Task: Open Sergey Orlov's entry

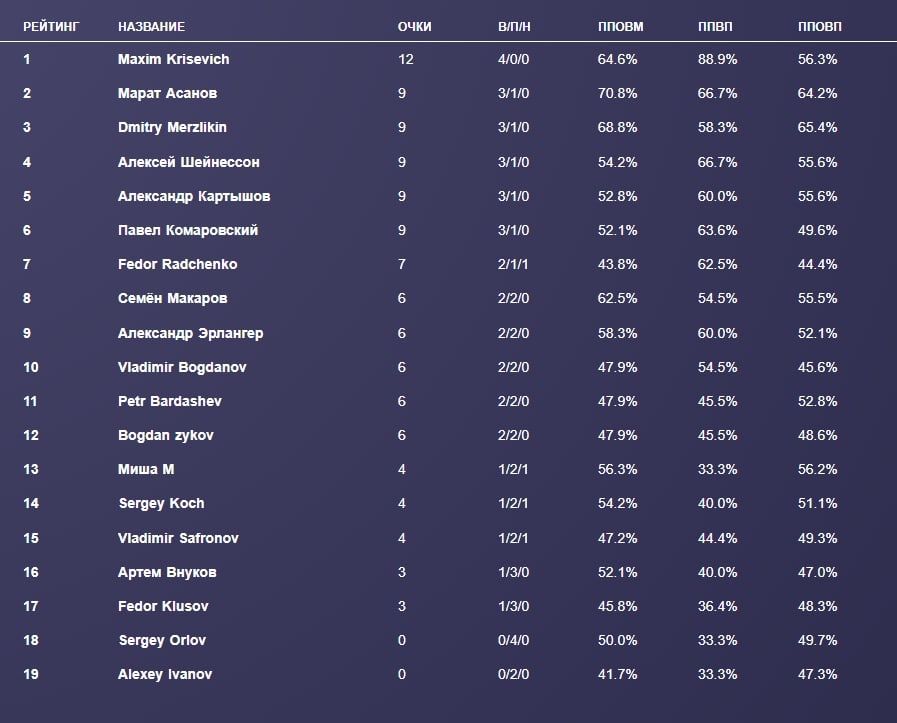Action: pyautogui.click(x=162, y=640)
